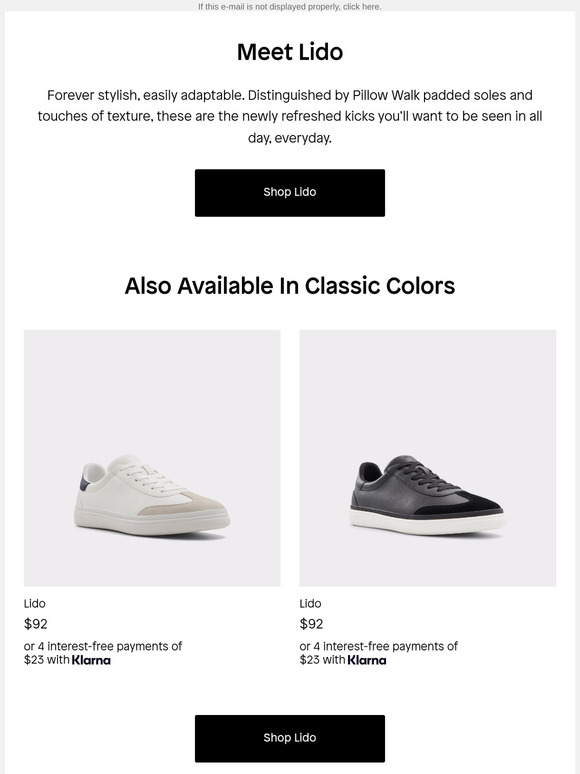580x774 pixels.
Task: Select the Lido name under black sneaker
Action: click(x=310, y=604)
